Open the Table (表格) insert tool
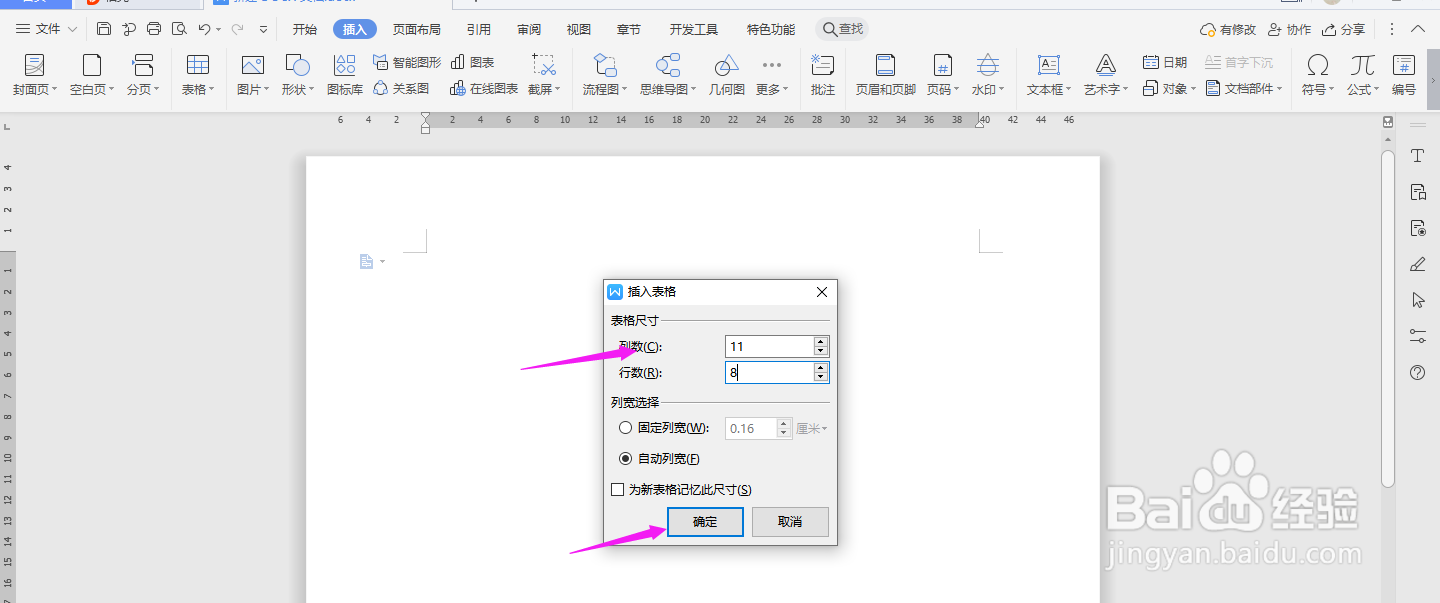Screen dimensions: 1440x603 [x=198, y=75]
